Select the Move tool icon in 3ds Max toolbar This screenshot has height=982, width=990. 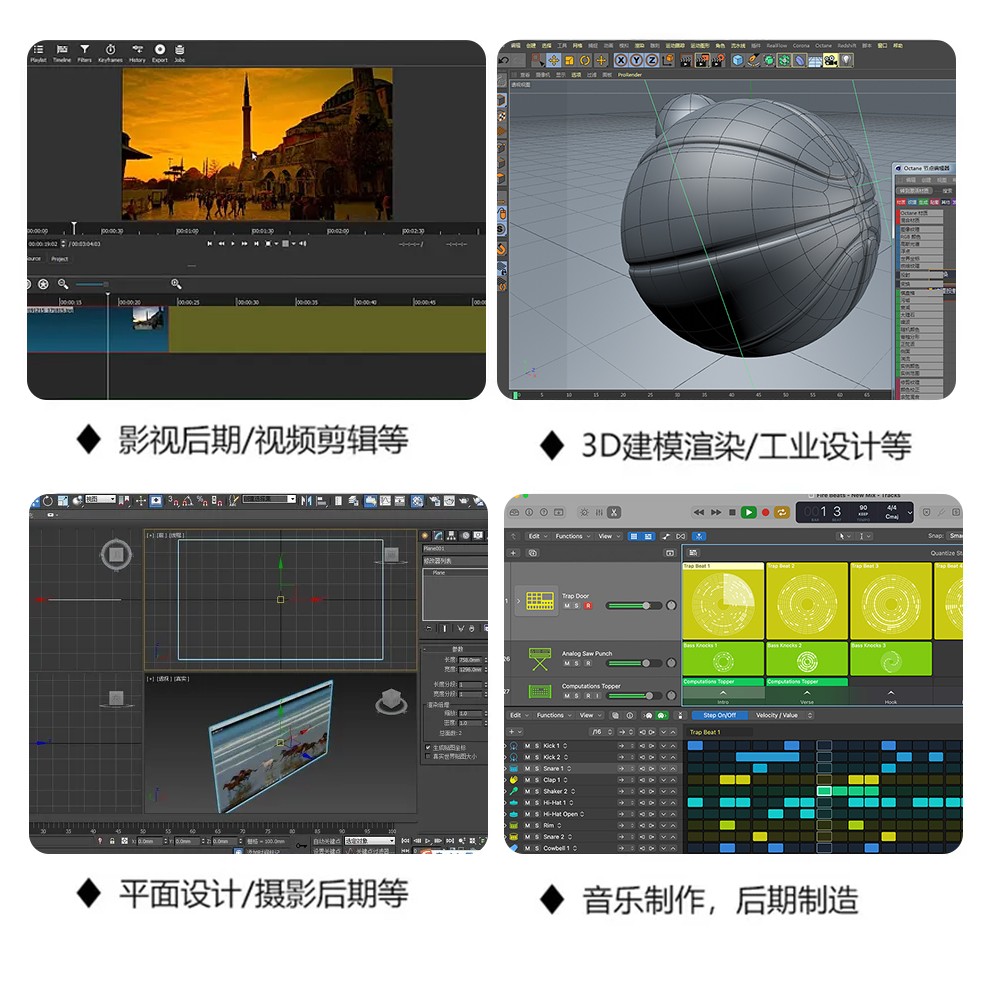coord(141,501)
